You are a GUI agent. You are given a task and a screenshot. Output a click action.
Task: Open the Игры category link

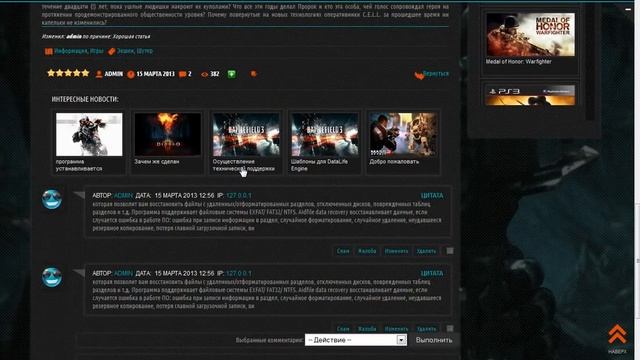(x=97, y=51)
